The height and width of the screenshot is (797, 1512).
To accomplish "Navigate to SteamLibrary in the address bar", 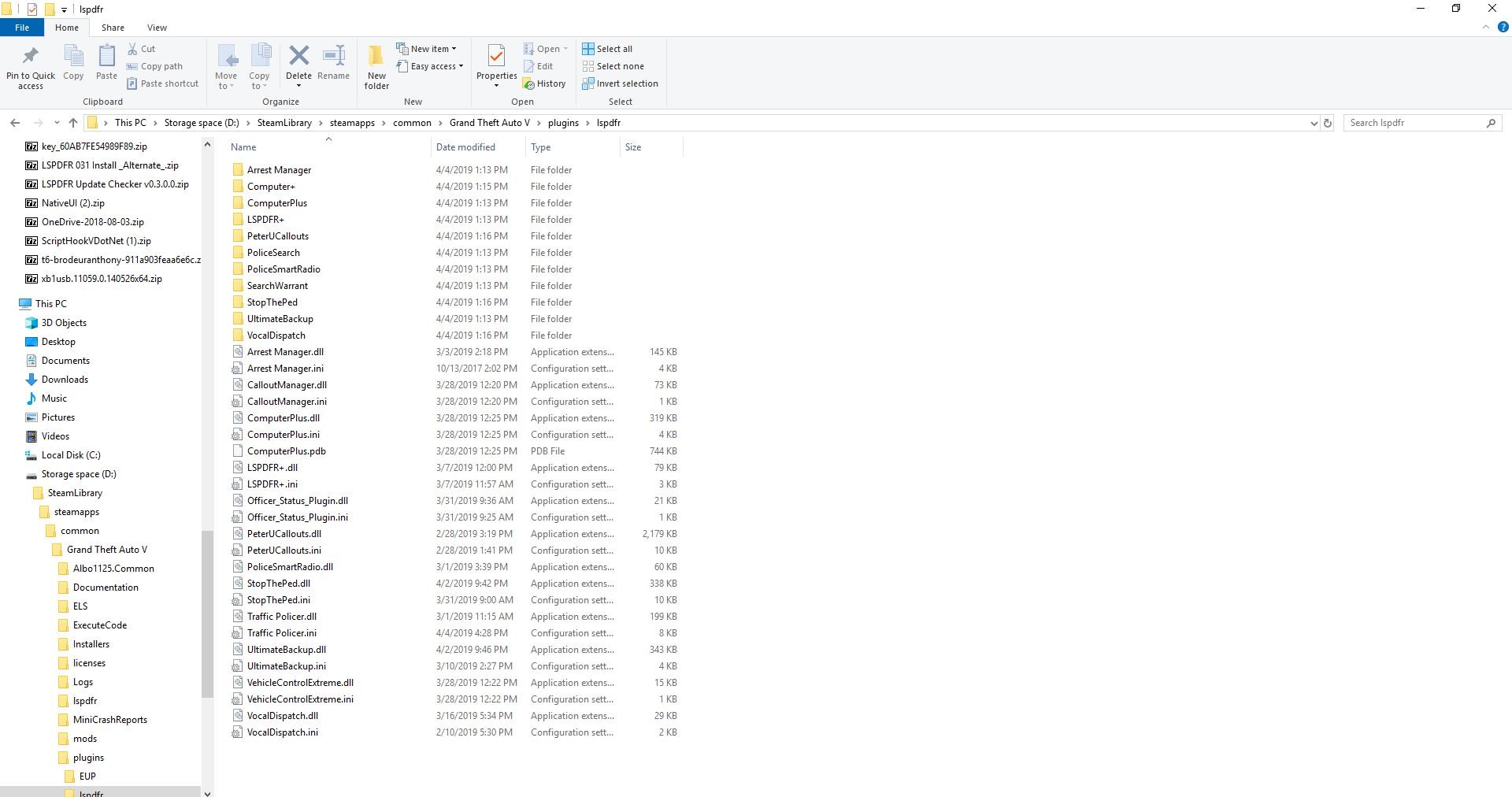I will point(284,123).
